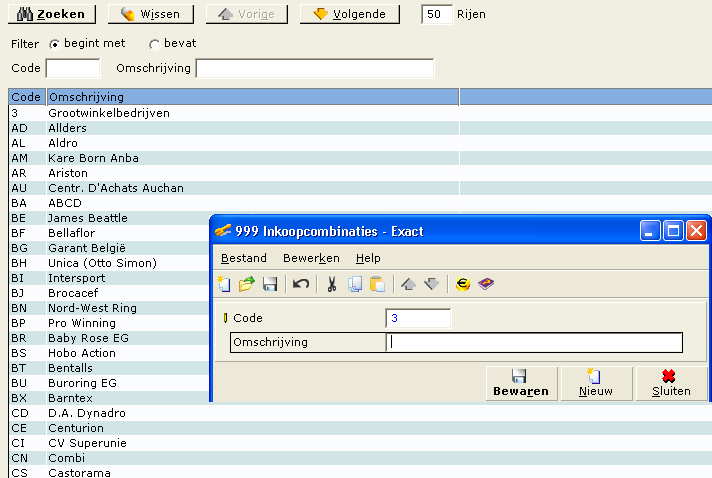
Task: Click the Sluiten close button
Action: (671, 384)
